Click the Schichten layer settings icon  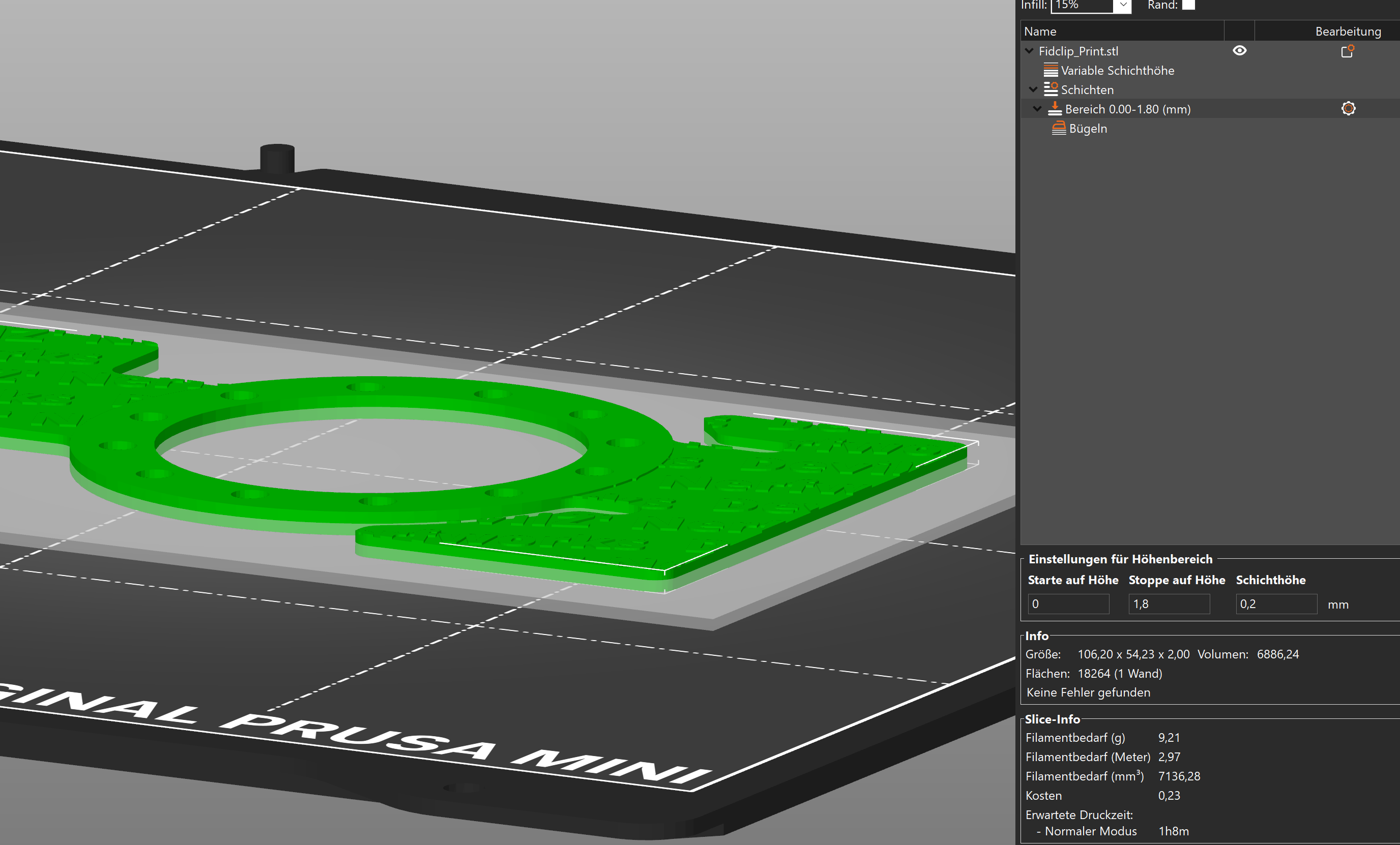pos(1051,89)
